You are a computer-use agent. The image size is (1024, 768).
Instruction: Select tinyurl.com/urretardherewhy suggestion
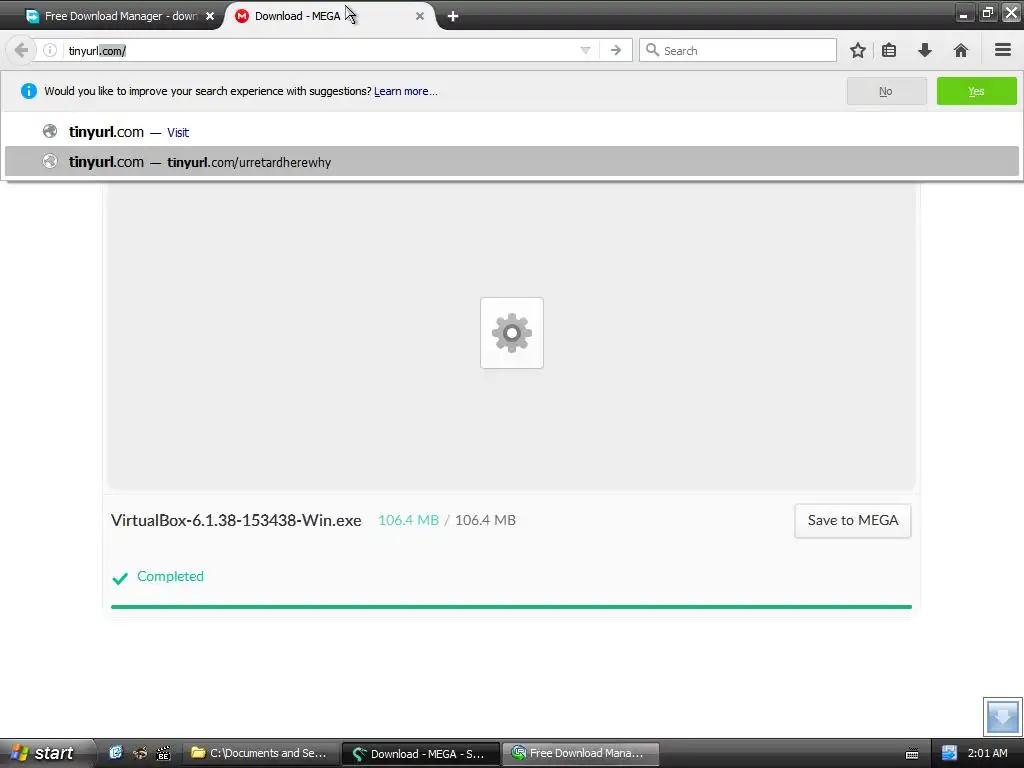tap(512, 162)
